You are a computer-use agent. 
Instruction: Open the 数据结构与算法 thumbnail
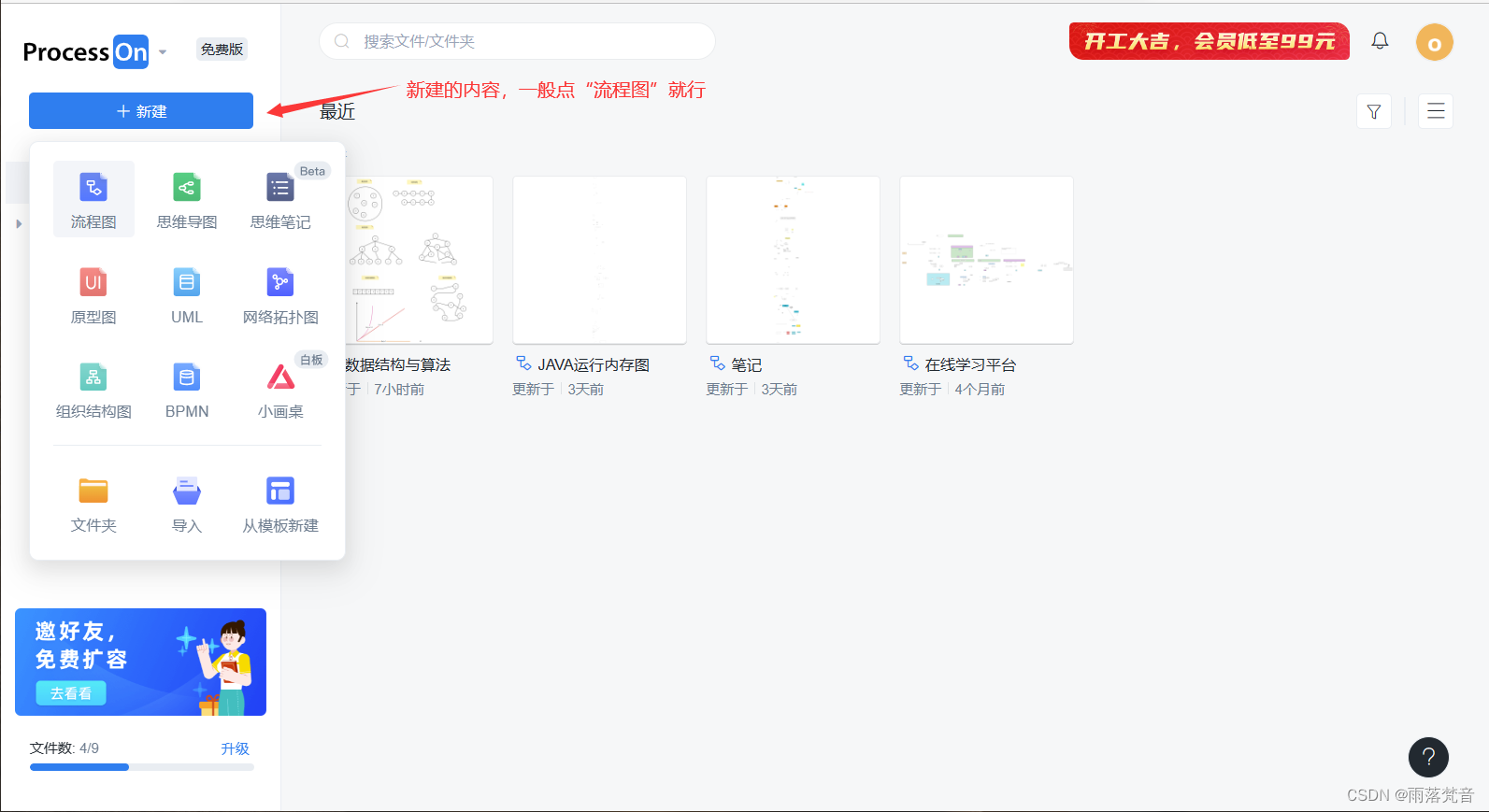click(419, 260)
